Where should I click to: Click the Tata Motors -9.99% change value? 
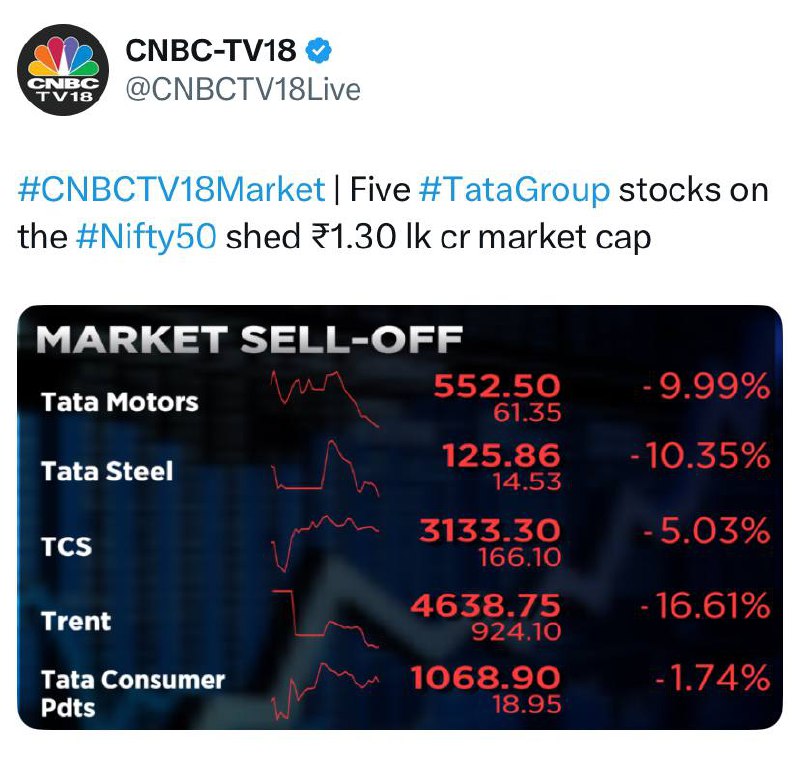click(706, 386)
